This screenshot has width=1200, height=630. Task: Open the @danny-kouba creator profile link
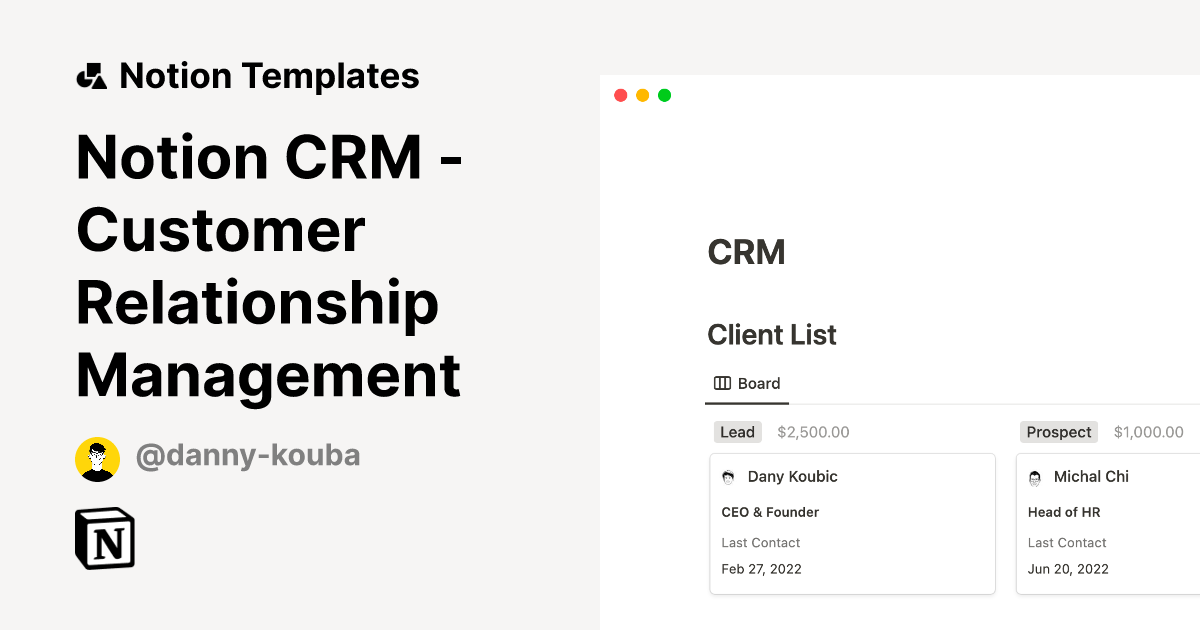tap(248, 456)
